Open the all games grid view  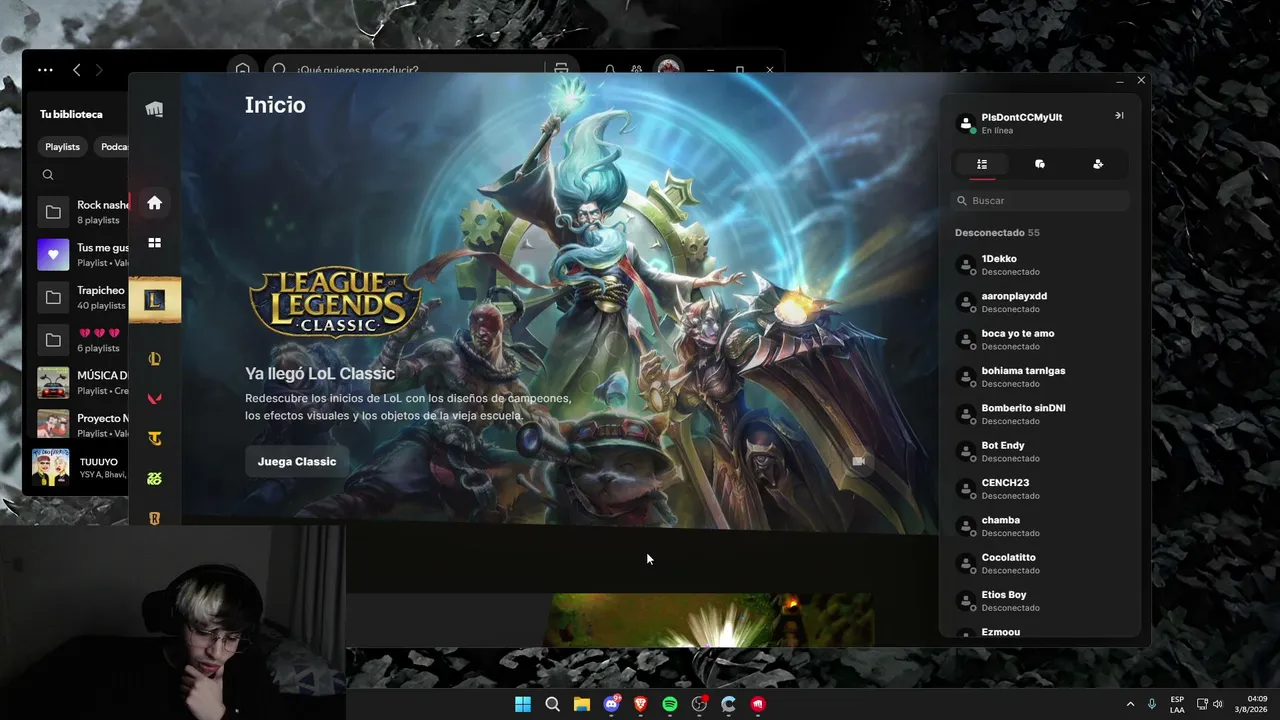[154, 243]
